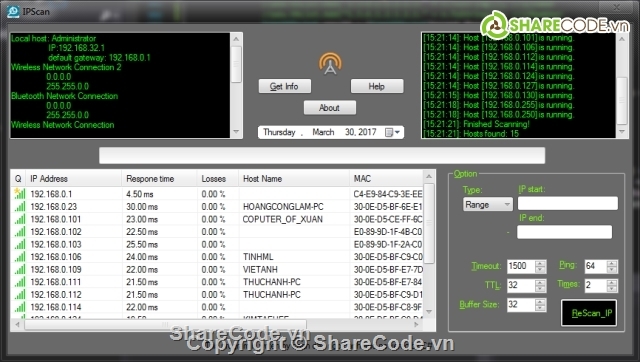The image size is (640, 362).
Task: Click the About button
Action: point(329,108)
